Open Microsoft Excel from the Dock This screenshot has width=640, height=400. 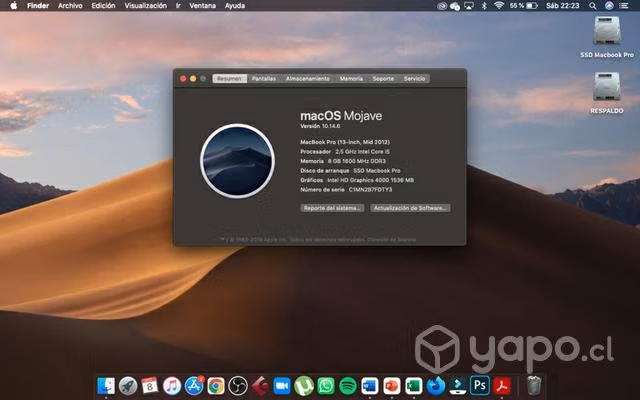[413, 385]
